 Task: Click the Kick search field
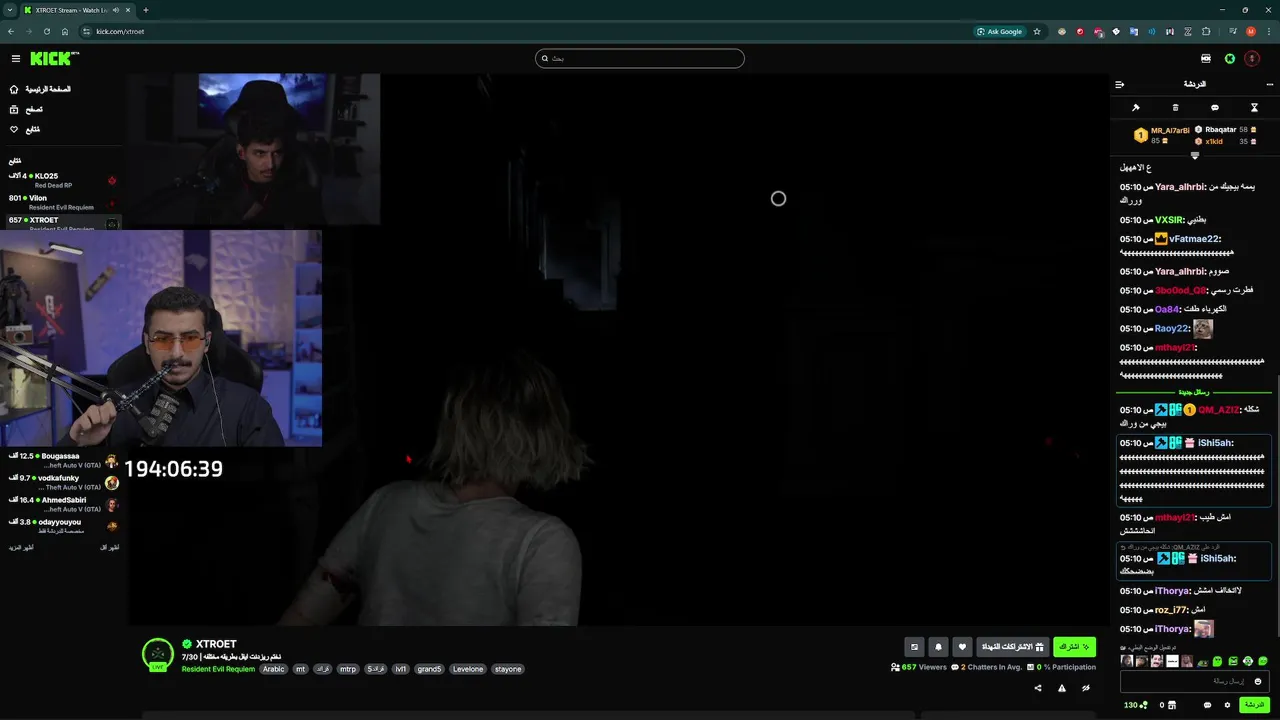pyautogui.click(x=640, y=59)
